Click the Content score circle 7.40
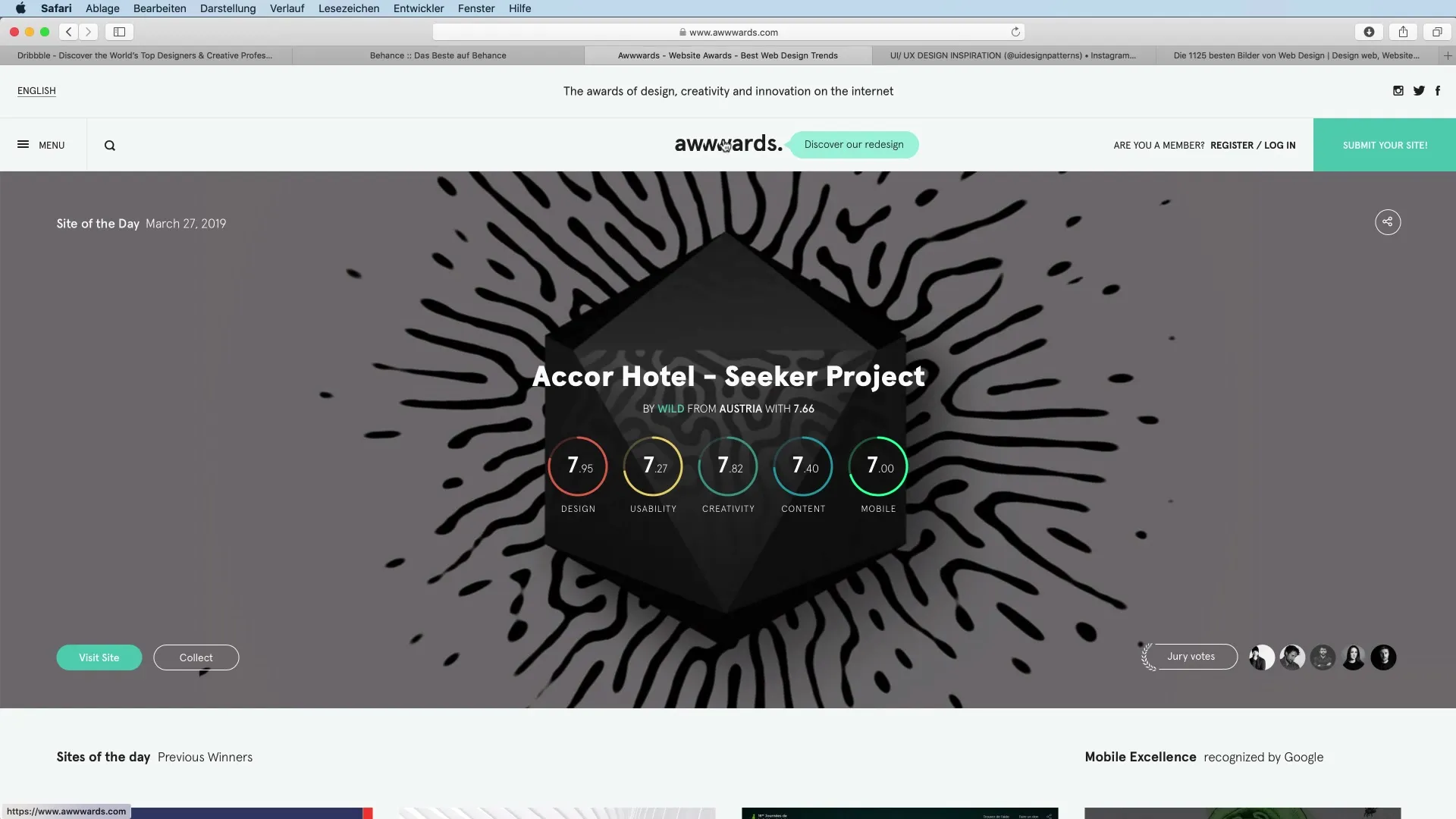Screen dimensions: 1456x819 click(803, 466)
